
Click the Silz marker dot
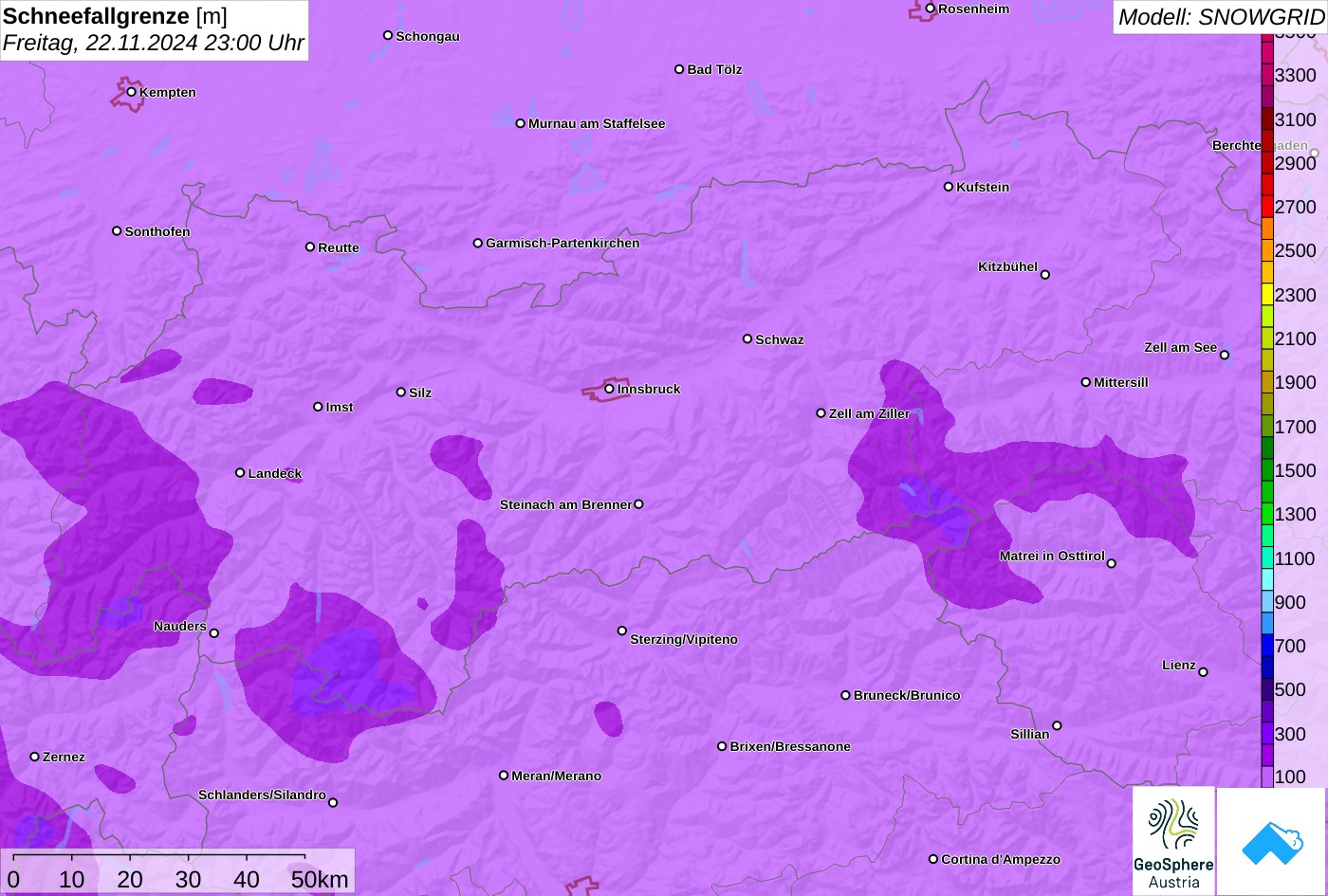pyautogui.click(x=401, y=392)
